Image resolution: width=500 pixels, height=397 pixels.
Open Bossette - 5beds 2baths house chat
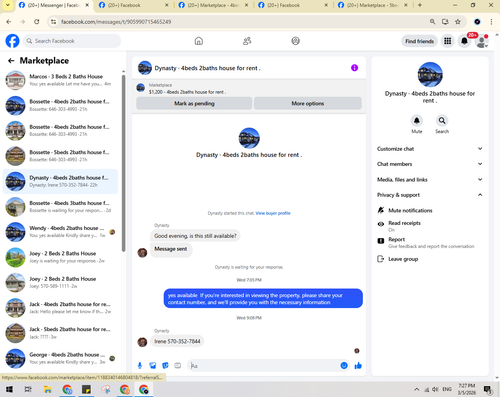click(x=60, y=156)
